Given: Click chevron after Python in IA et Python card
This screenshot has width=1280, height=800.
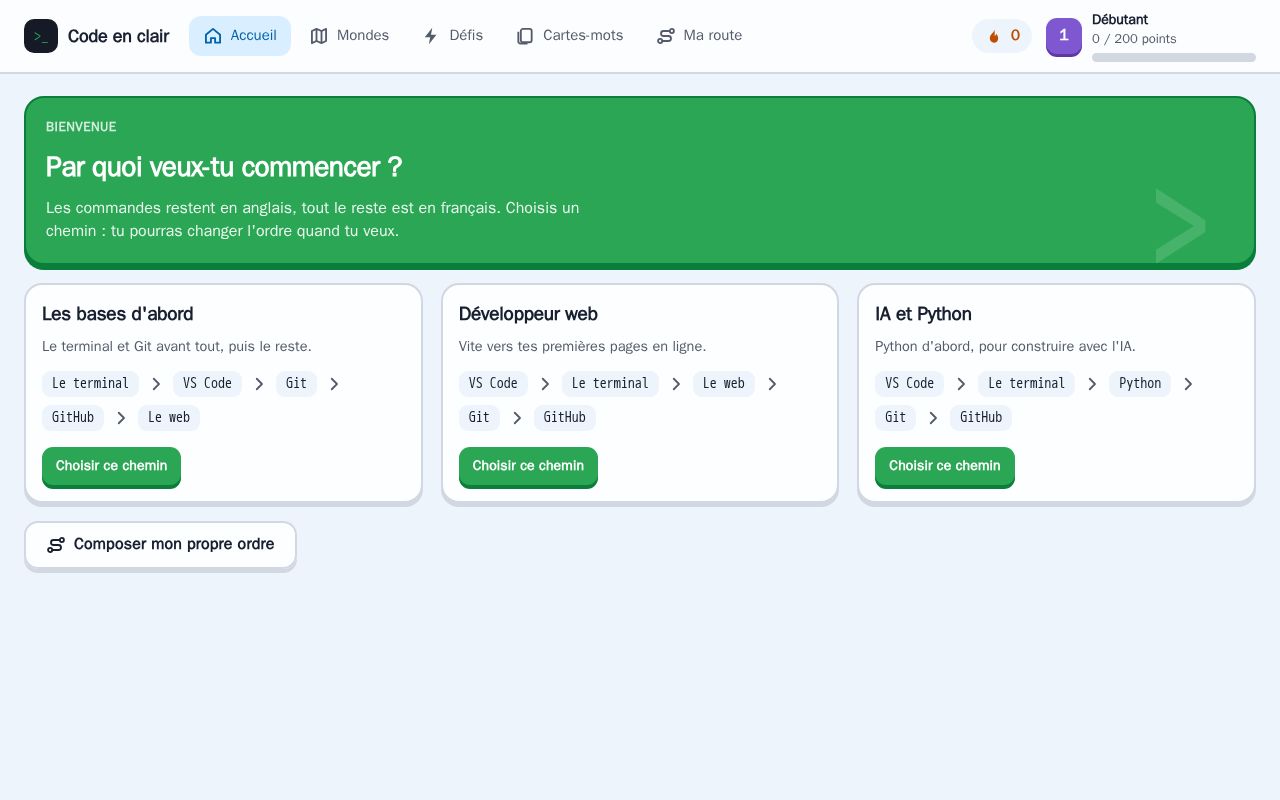Looking at the screenshot, I should pos(1188,384).
